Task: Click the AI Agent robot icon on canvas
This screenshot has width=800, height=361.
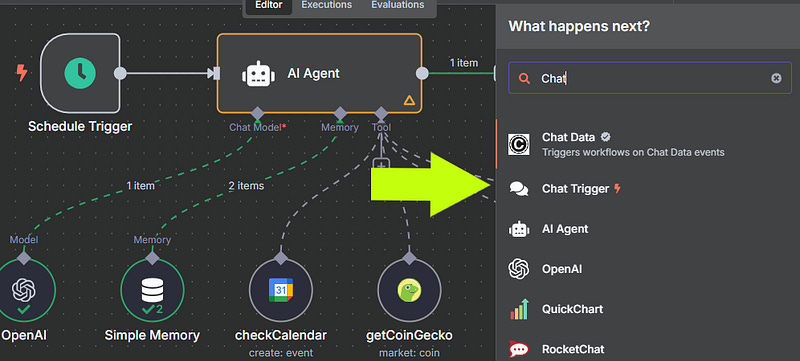Action: (258, 73)
